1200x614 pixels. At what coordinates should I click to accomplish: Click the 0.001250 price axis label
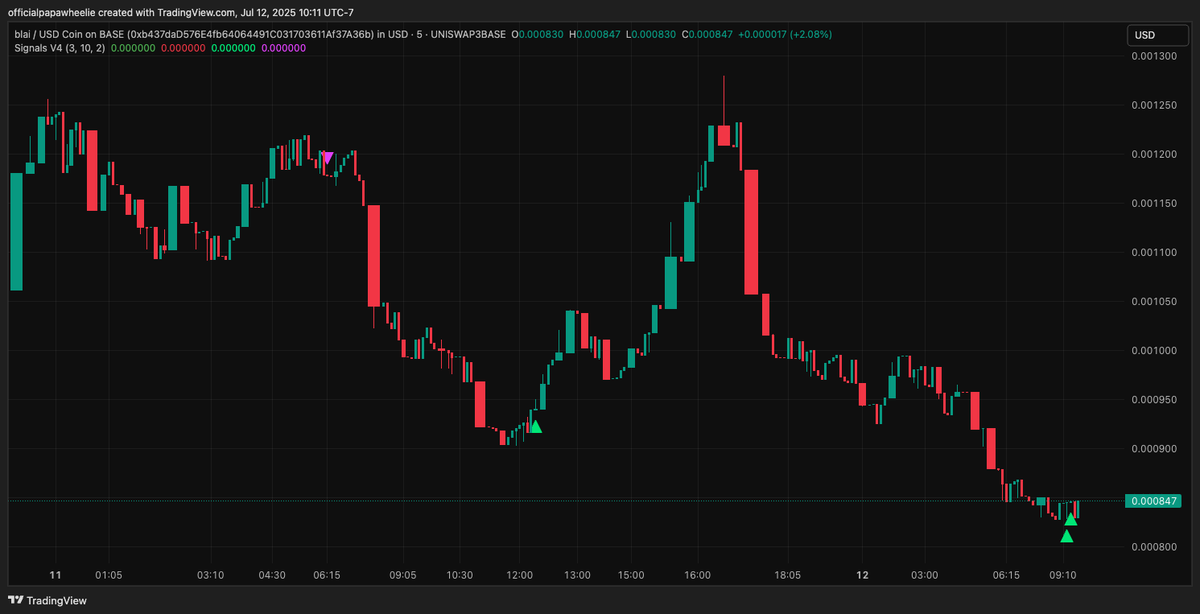(1153, 105)
